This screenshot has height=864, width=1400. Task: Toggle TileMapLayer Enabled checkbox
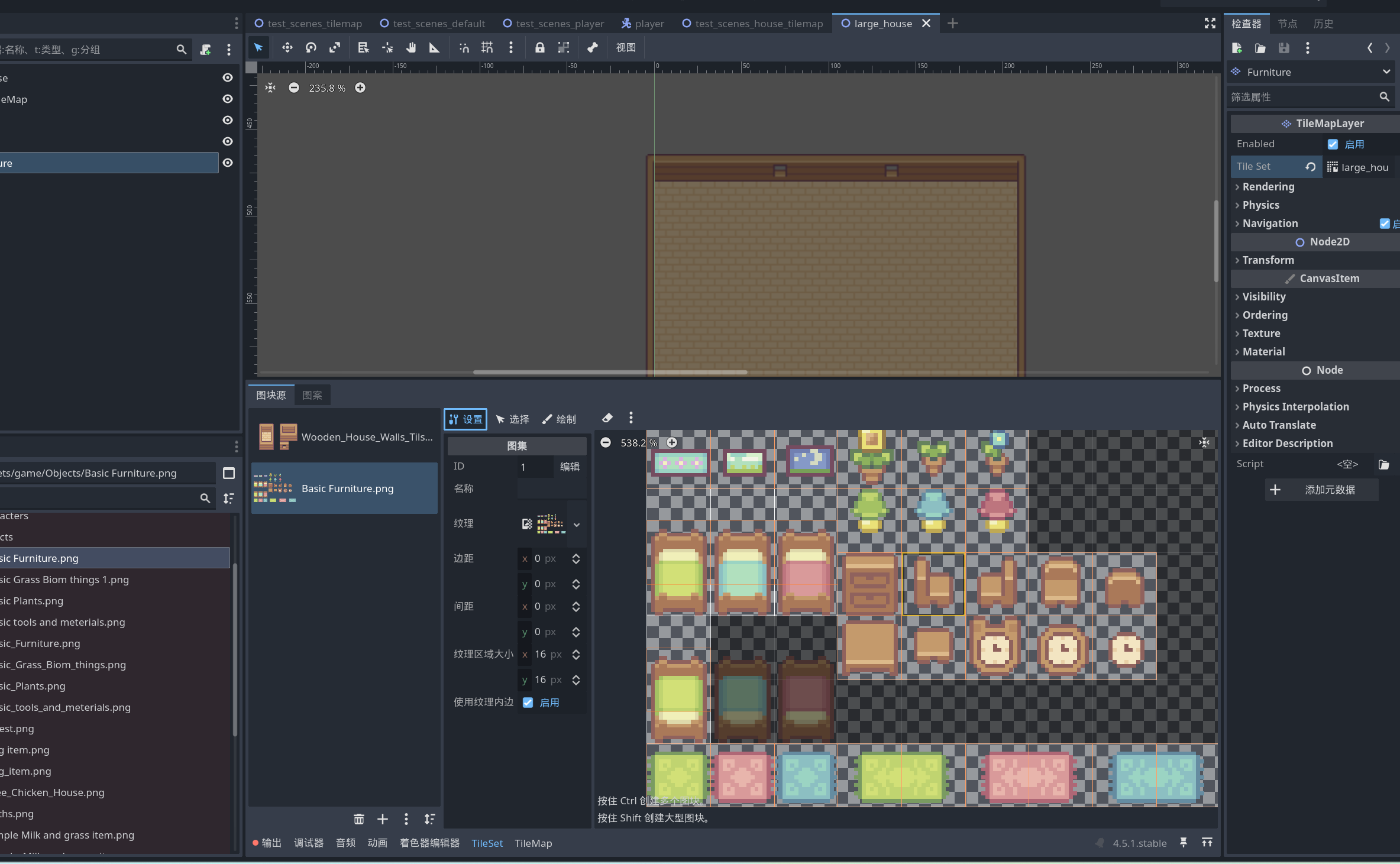point(1333,144)
